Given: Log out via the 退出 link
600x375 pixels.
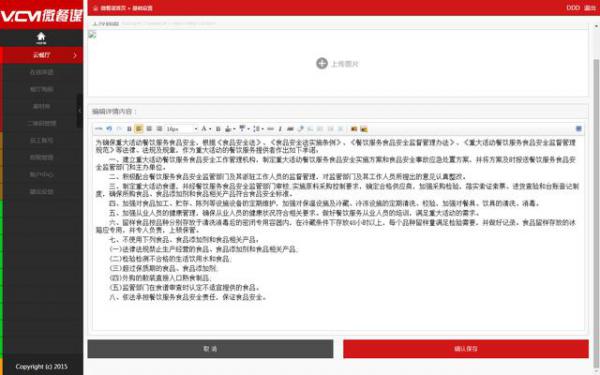Looking at the screenshot, I should tap(590, 8).
